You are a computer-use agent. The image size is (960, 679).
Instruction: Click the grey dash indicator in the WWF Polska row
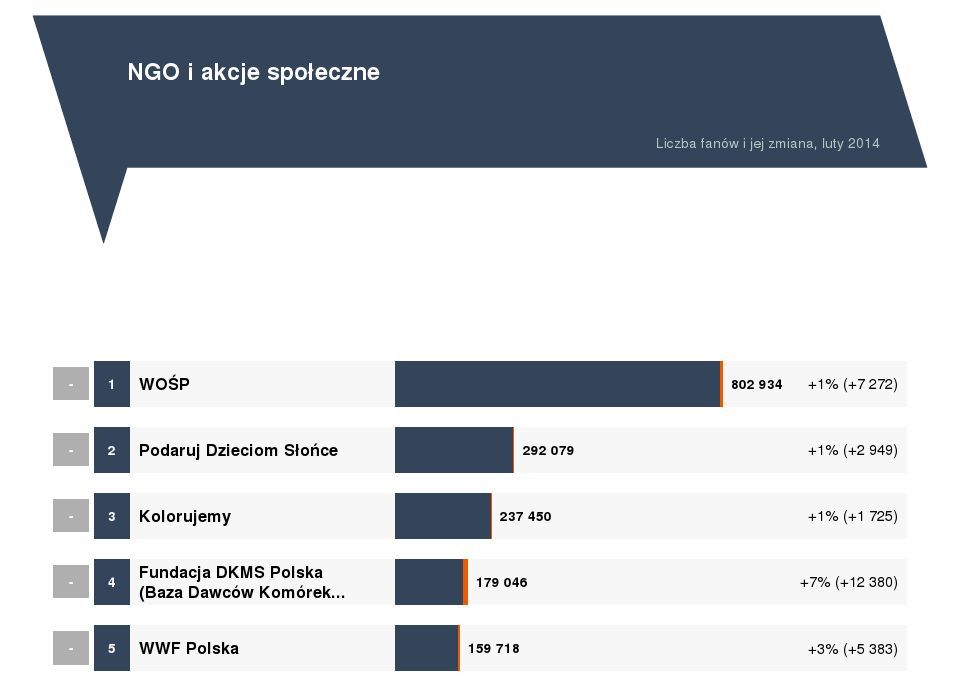pyautogui.click(x=71, y=648)
